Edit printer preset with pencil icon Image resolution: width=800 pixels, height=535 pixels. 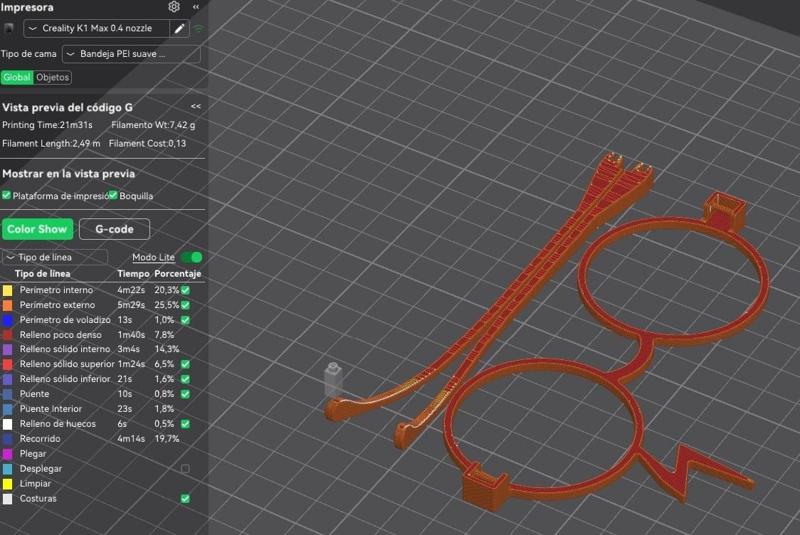180,29
